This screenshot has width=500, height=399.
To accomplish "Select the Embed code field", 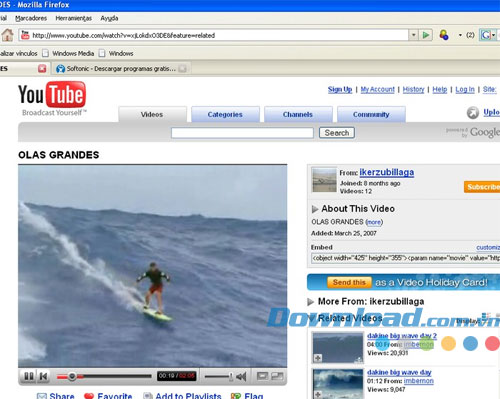I will [406, 258].
